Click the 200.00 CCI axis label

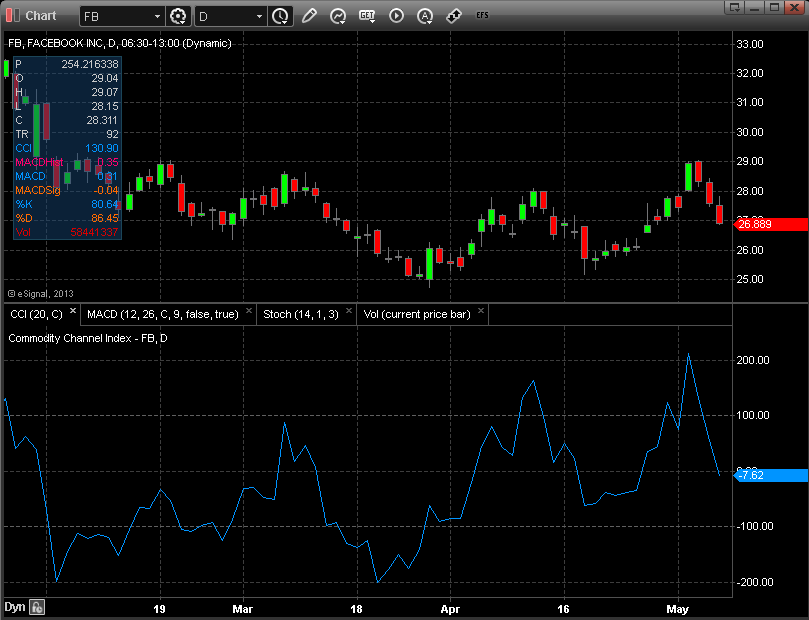pyautogui.click(x=753, y=360)
